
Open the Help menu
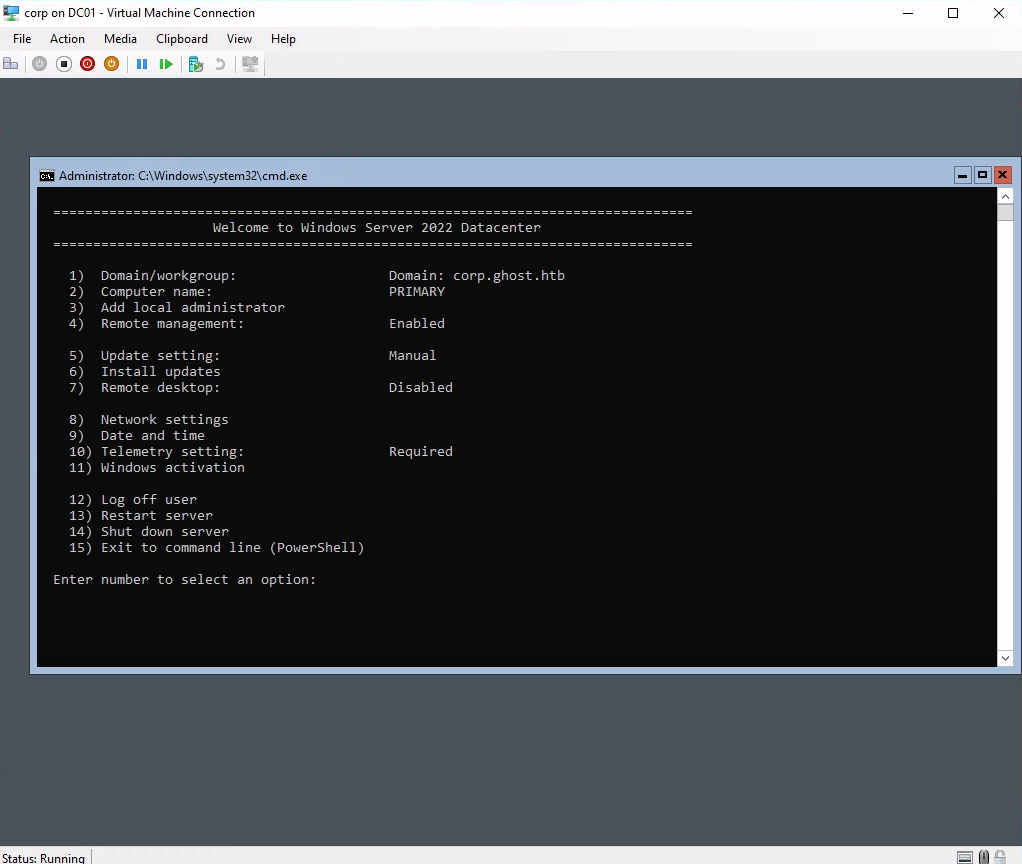[284, 38]
